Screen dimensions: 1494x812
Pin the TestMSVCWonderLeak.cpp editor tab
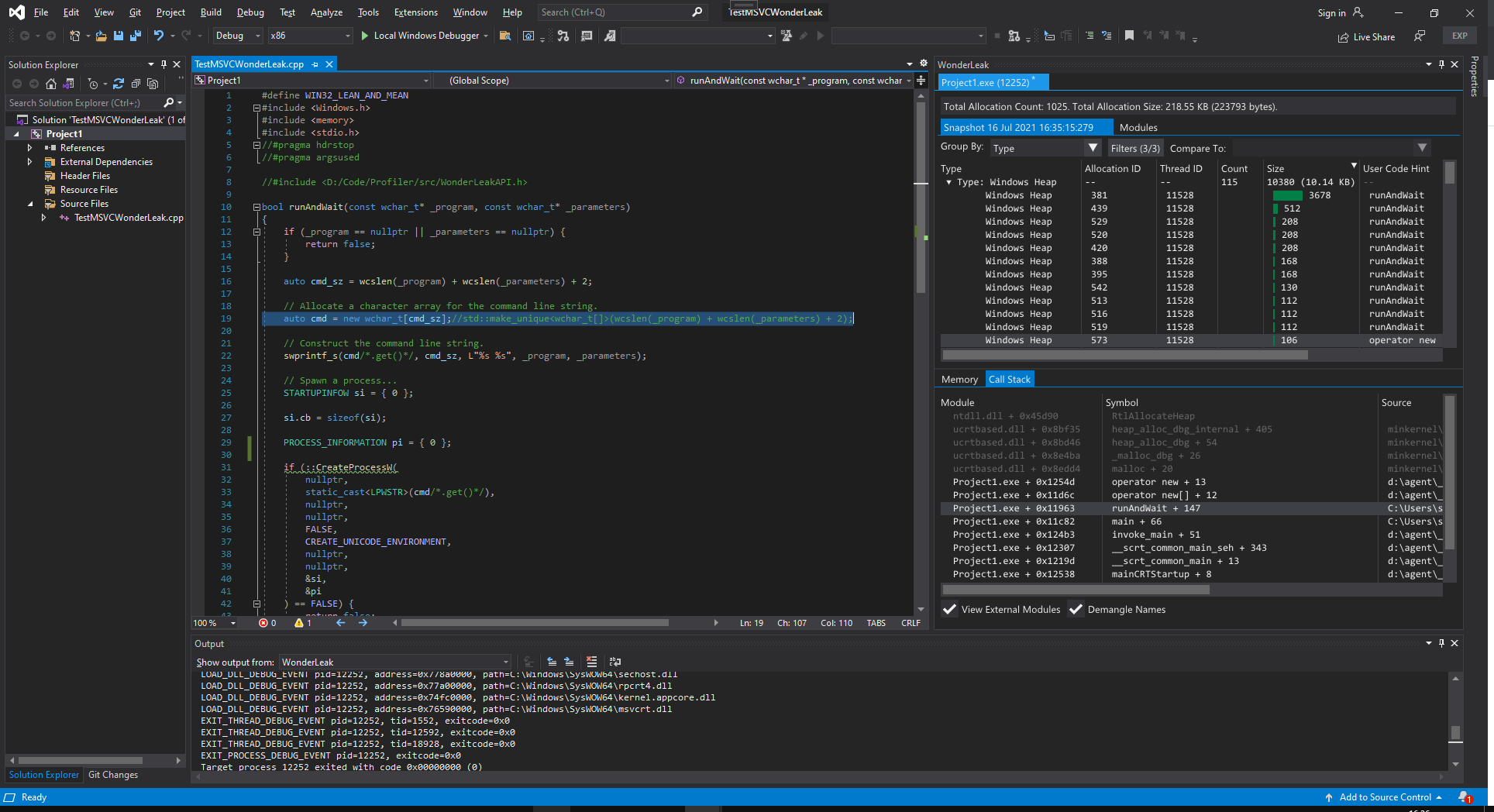pyautogui.click(x=315, y=64)
